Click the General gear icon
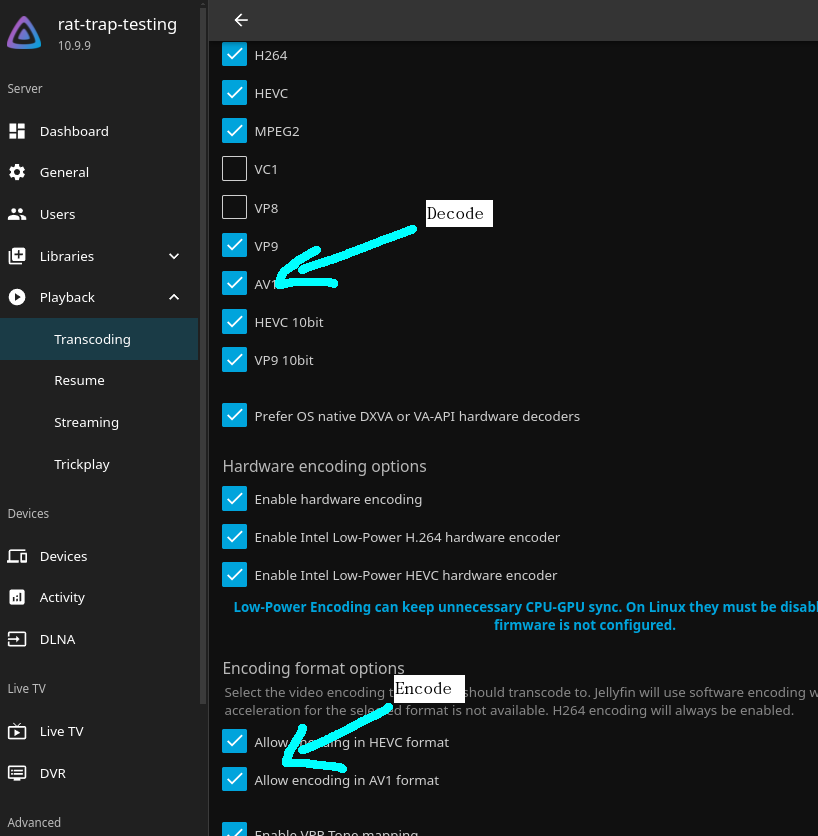818x836 pixels. [x=17, y=172]
